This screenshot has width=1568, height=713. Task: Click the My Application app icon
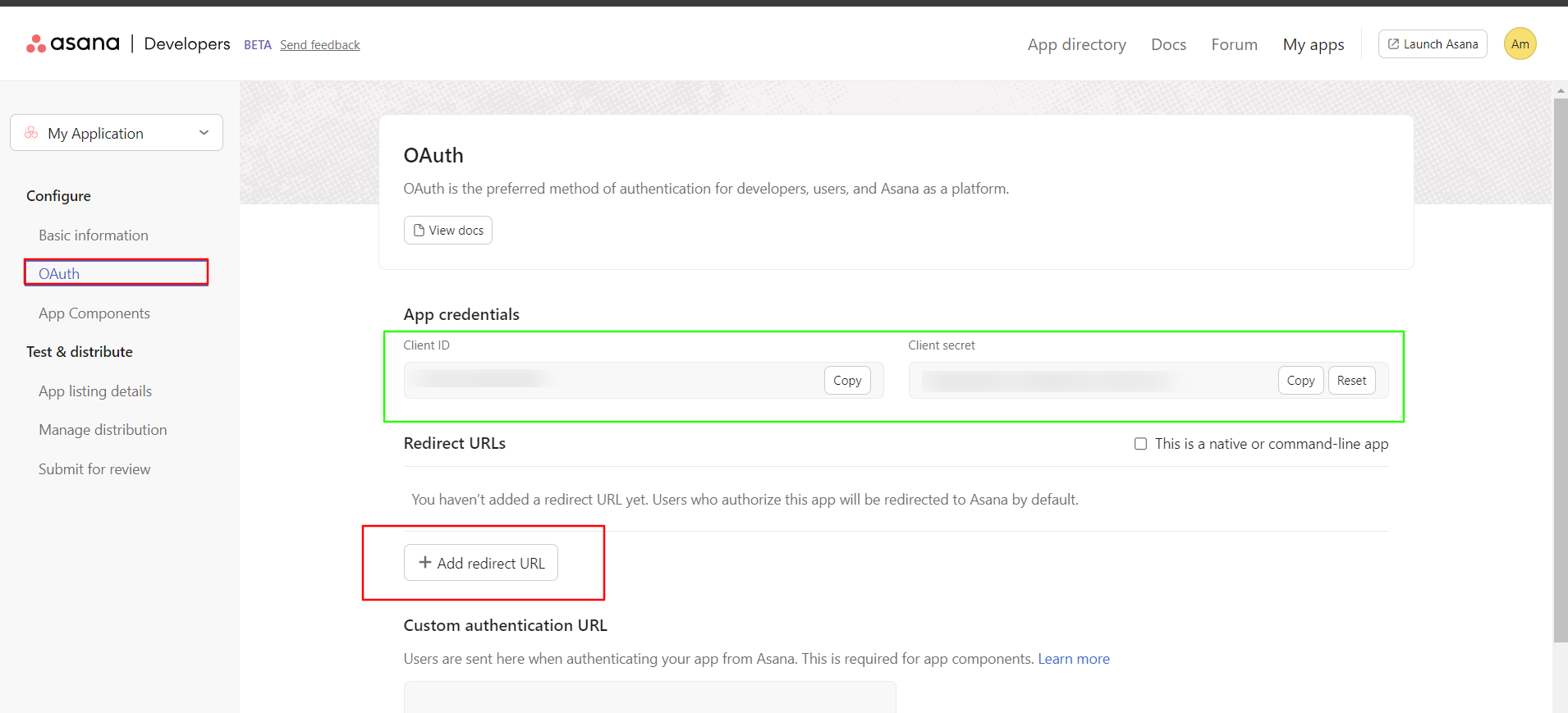[31, 133]
